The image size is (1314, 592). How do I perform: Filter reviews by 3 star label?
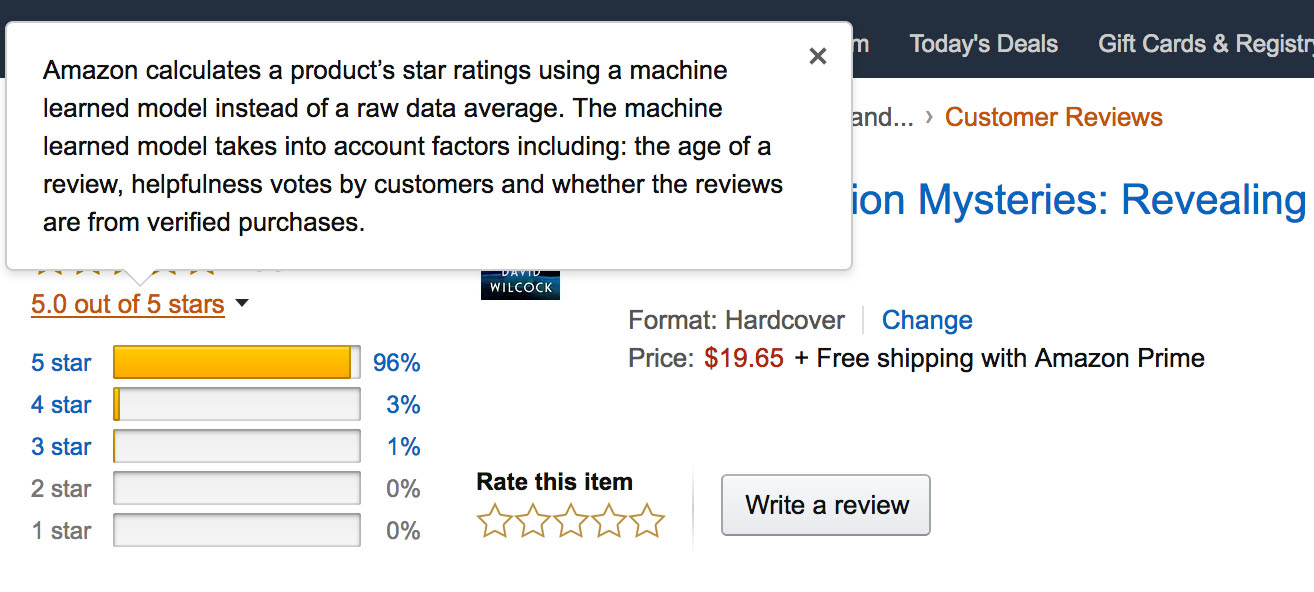point(61,447)
